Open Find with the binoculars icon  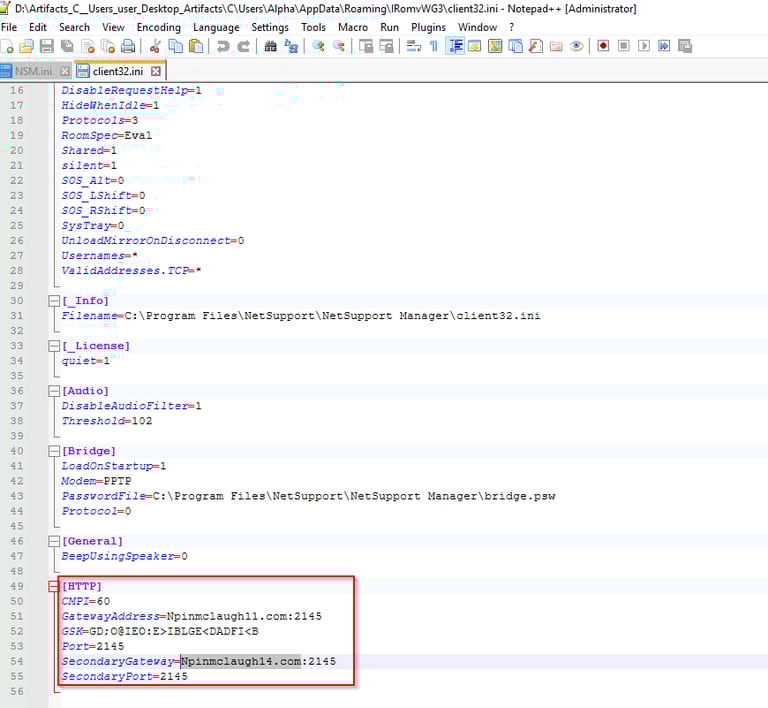[x=270, y=47]
